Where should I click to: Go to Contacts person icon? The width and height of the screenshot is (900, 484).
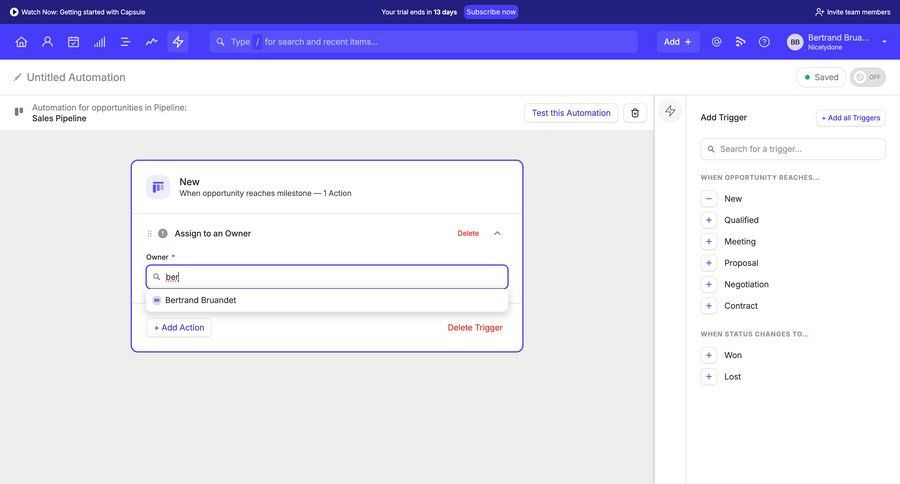[47, 42]
